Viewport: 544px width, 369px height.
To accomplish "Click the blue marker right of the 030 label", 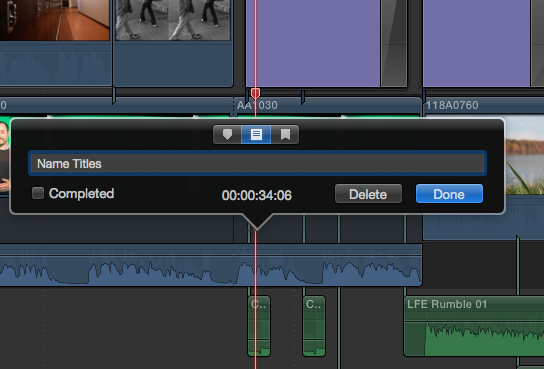I will click(x=303, y=97).
